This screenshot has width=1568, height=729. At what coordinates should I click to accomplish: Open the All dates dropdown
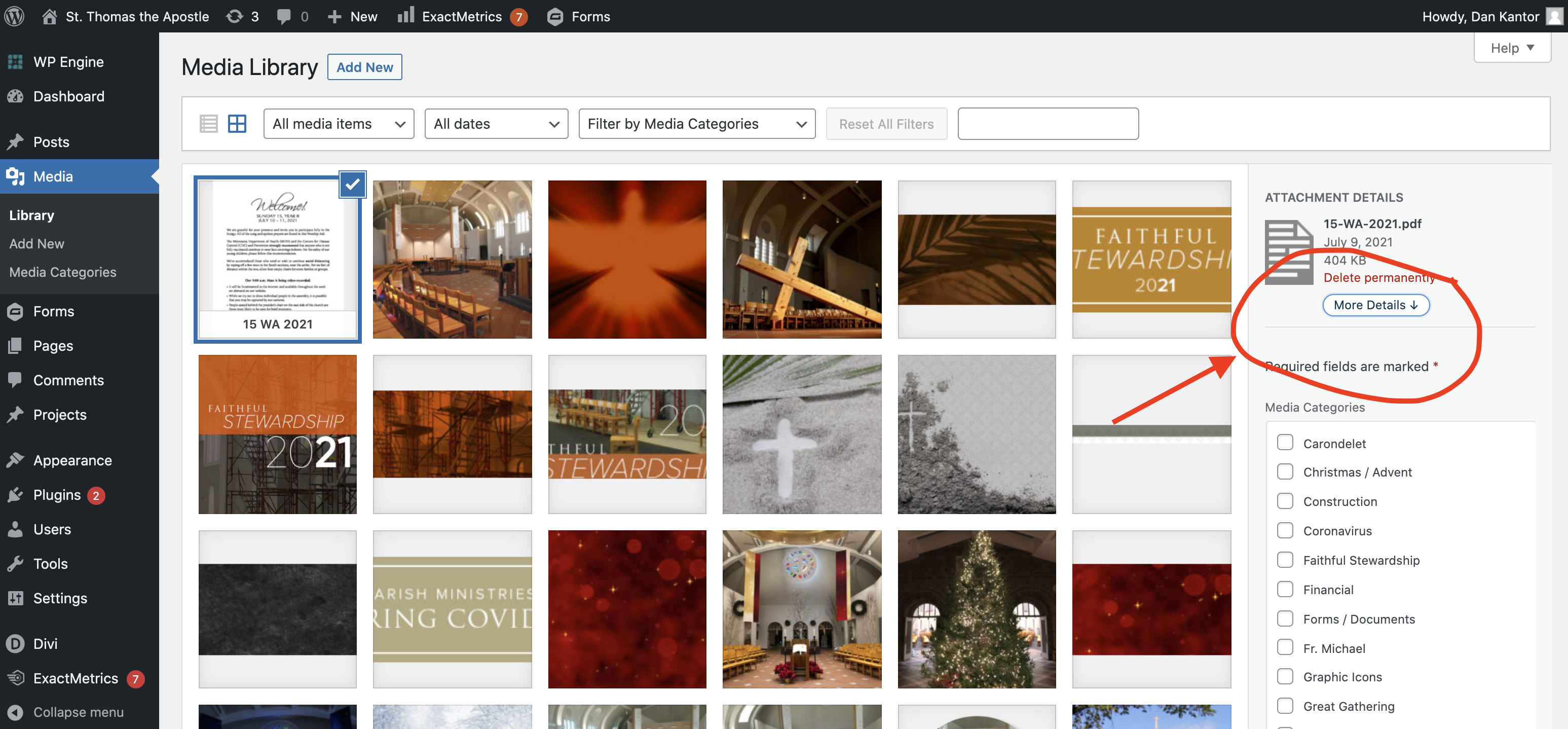497,124
